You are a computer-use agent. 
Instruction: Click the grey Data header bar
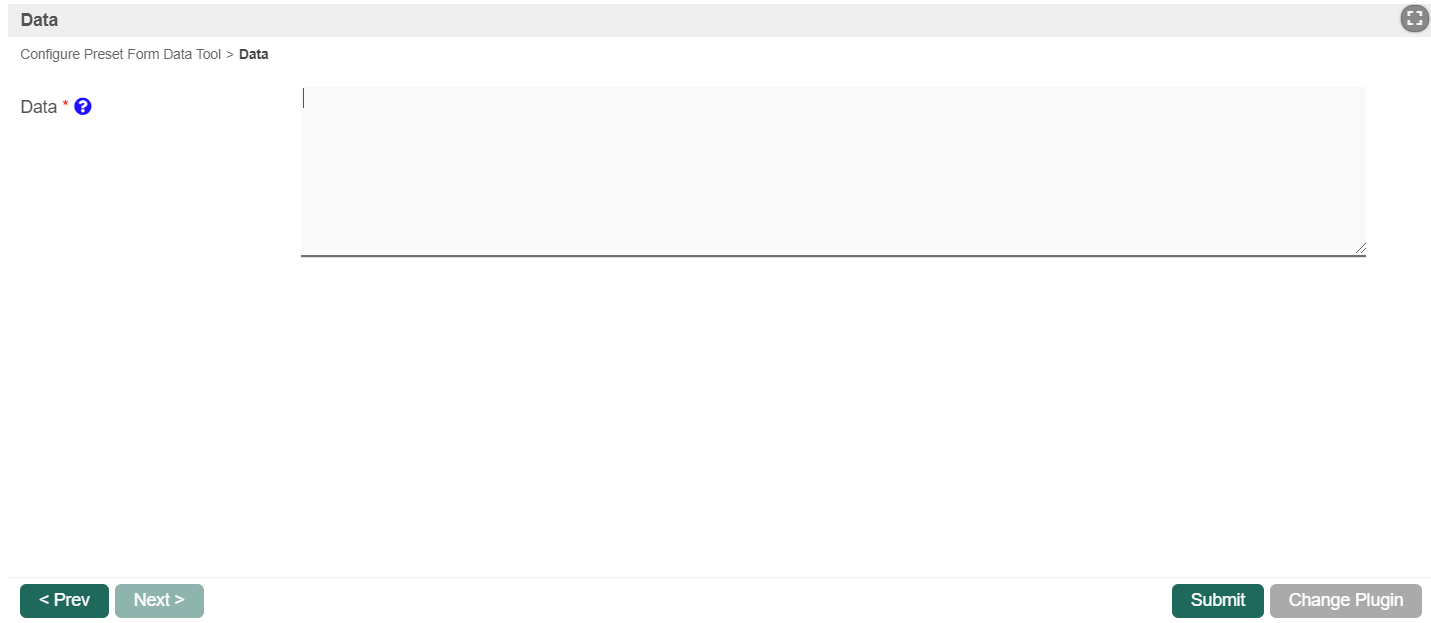point(700,20)
